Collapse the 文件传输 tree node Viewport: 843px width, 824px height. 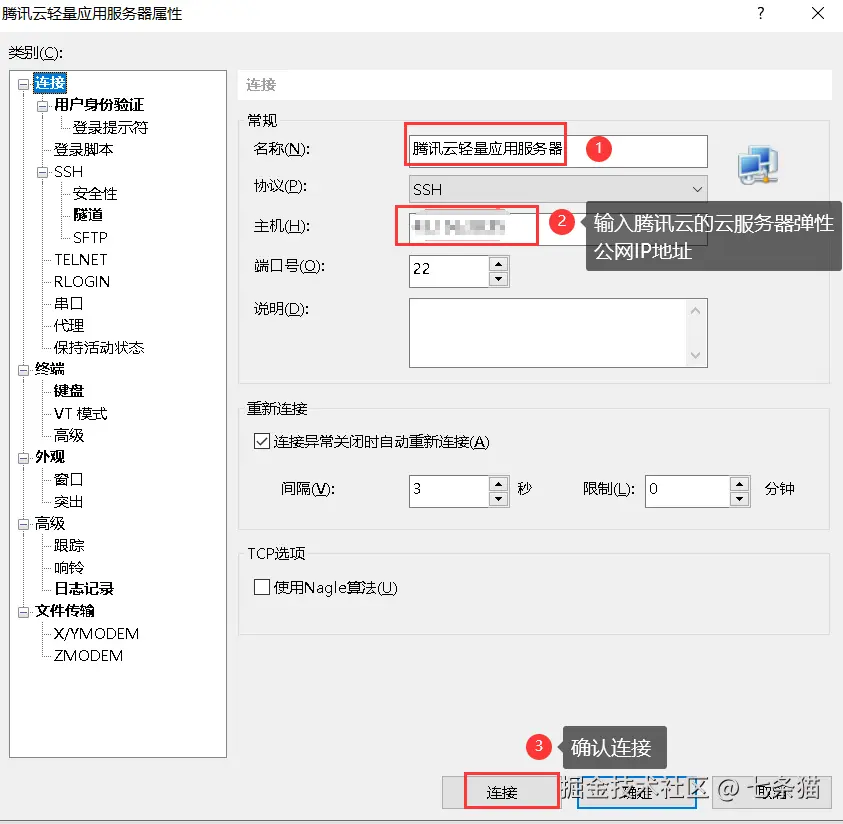click(x=23, y=612)
